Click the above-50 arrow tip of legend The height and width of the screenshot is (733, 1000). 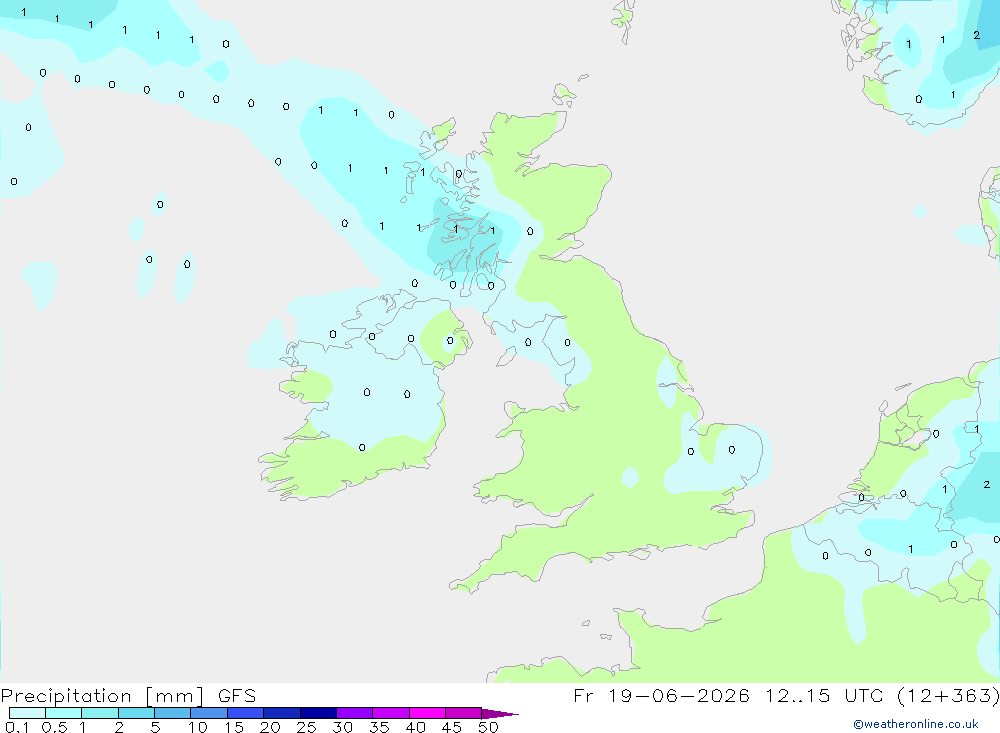tap(499, 713)
